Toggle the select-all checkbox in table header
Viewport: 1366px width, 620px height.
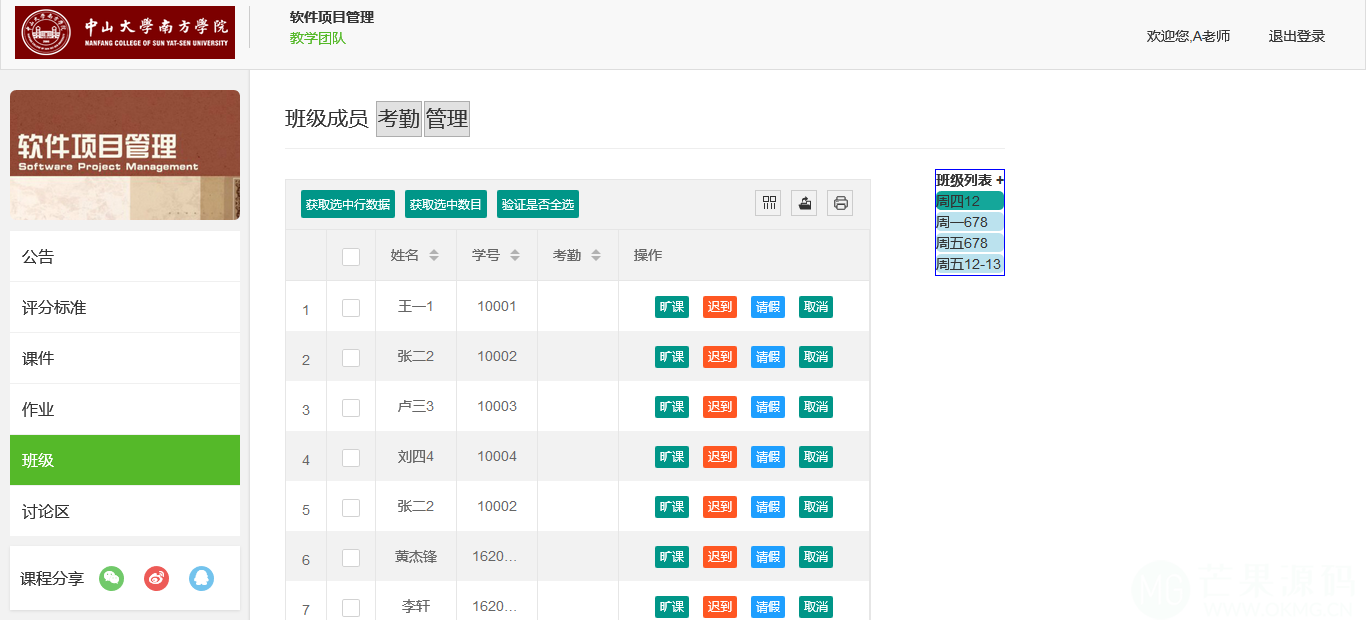tap(351, 256)
